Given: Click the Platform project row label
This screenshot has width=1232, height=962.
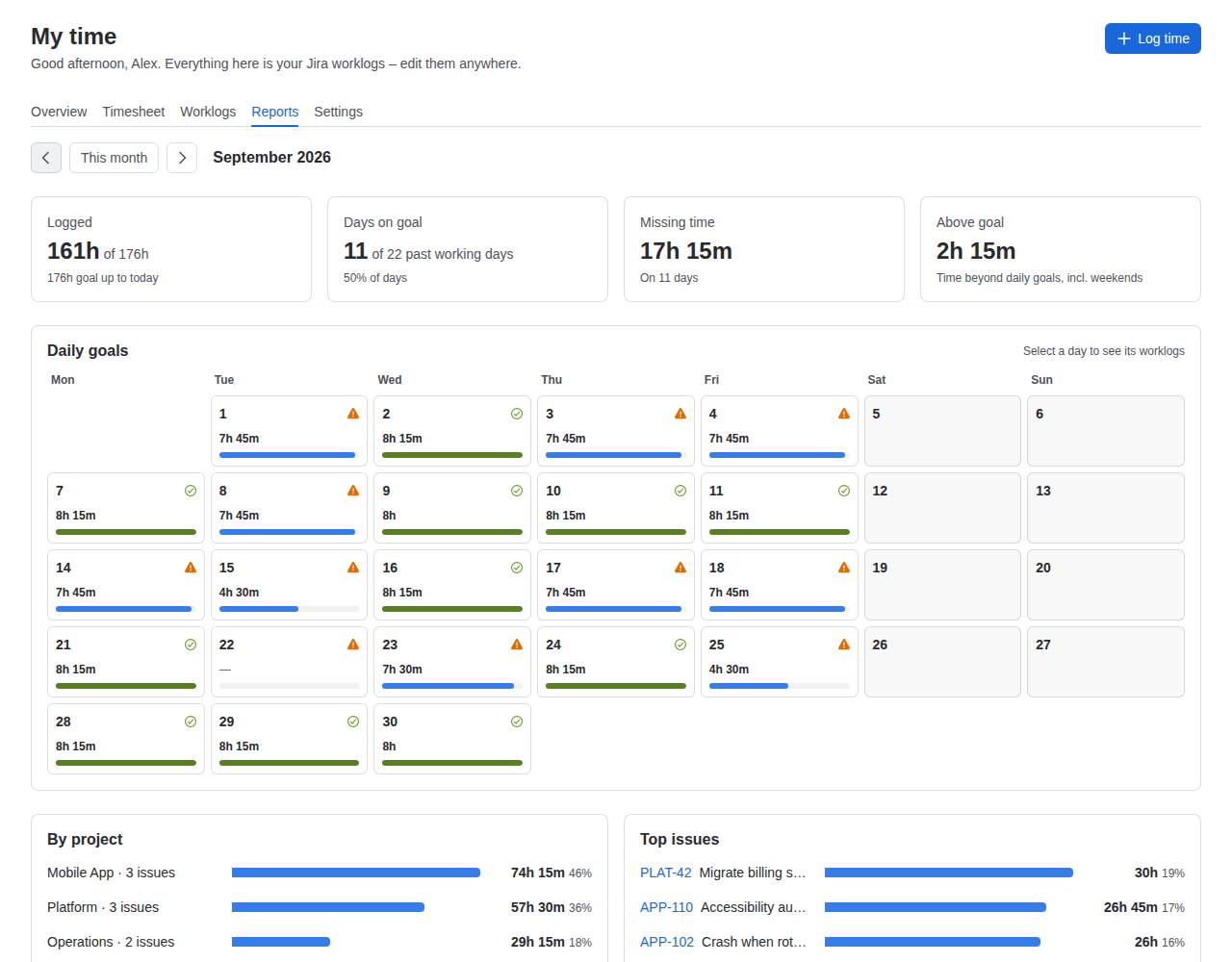Looking at the screenshot, I should pyautogui.click(x=103, y=907).
